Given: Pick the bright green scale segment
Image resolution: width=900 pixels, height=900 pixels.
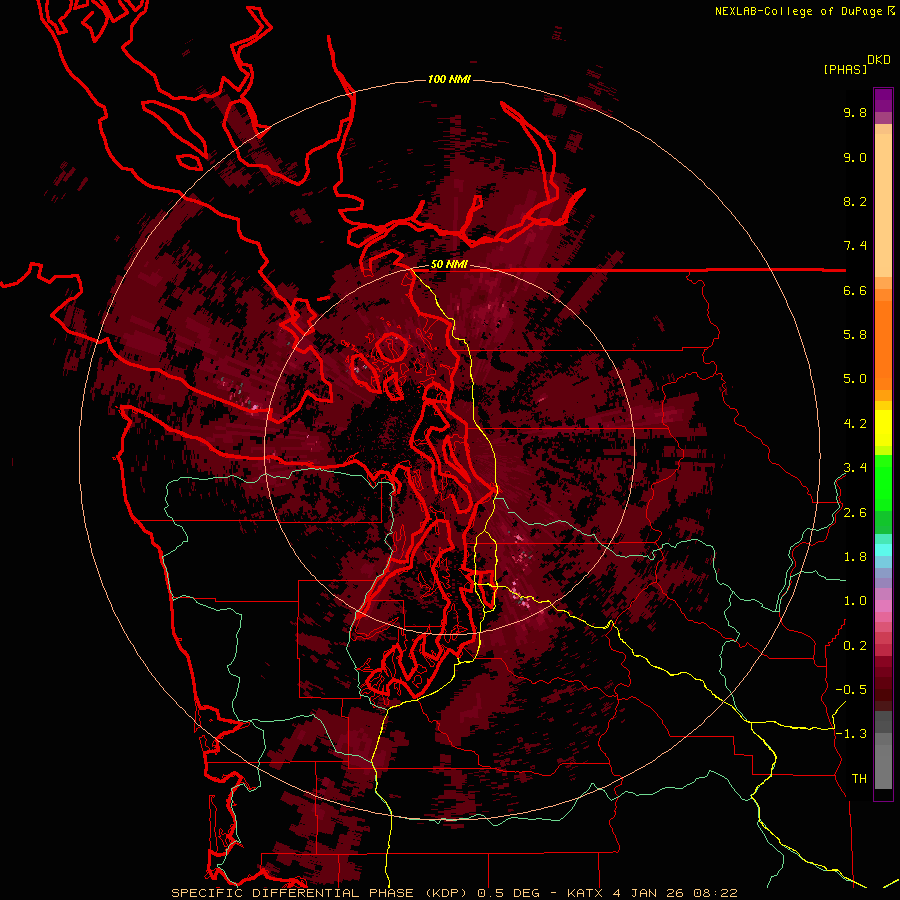Looking at the screenshot, I should pos(883,482).
